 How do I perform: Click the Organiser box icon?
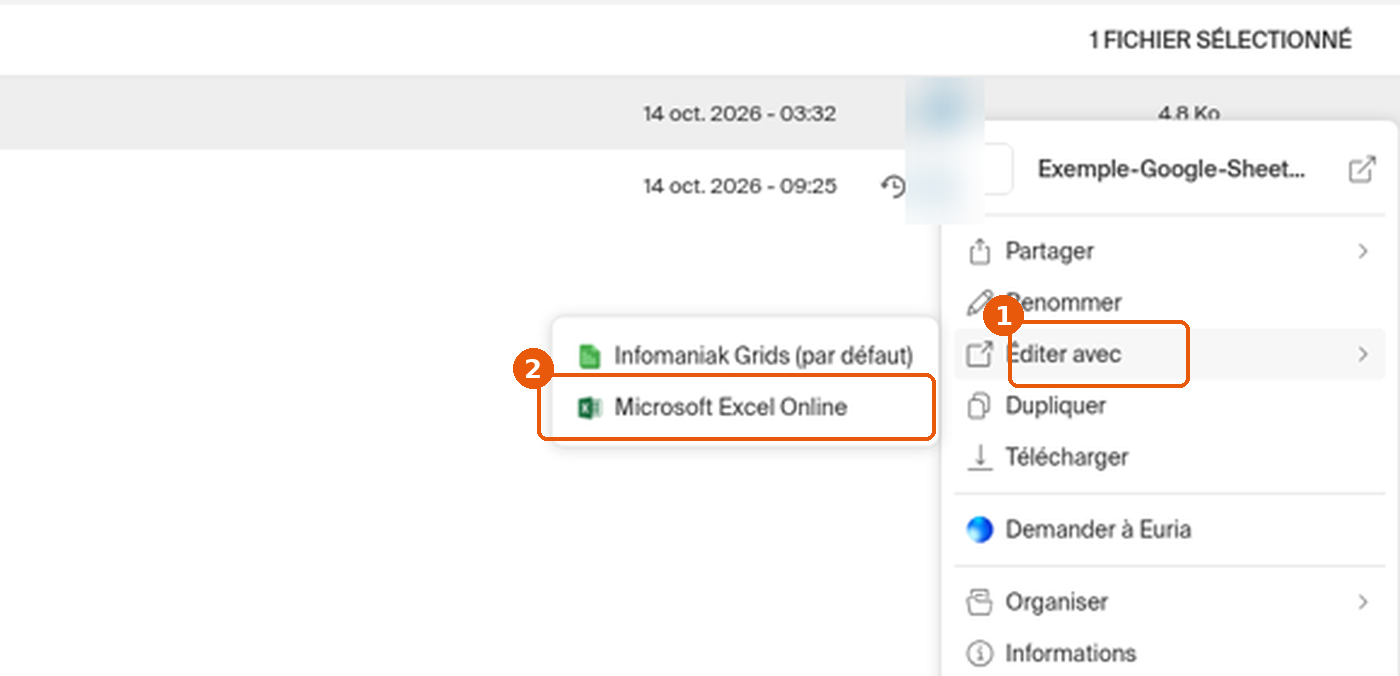point(980,602)
